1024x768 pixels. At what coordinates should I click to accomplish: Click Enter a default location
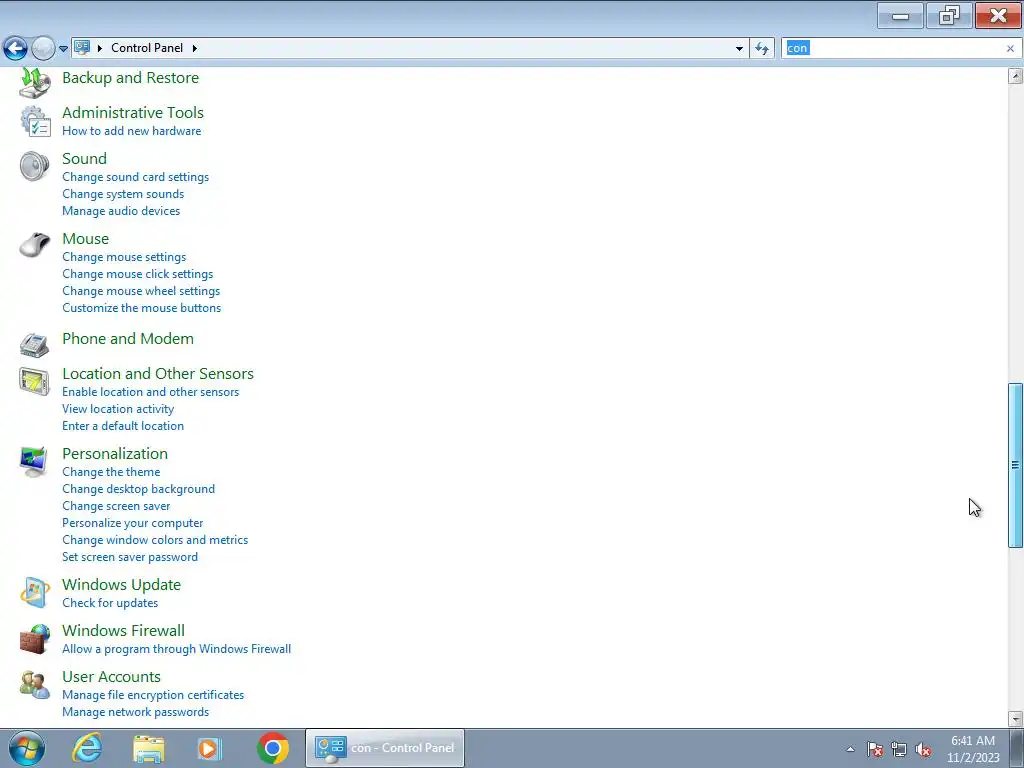(123, 426)
